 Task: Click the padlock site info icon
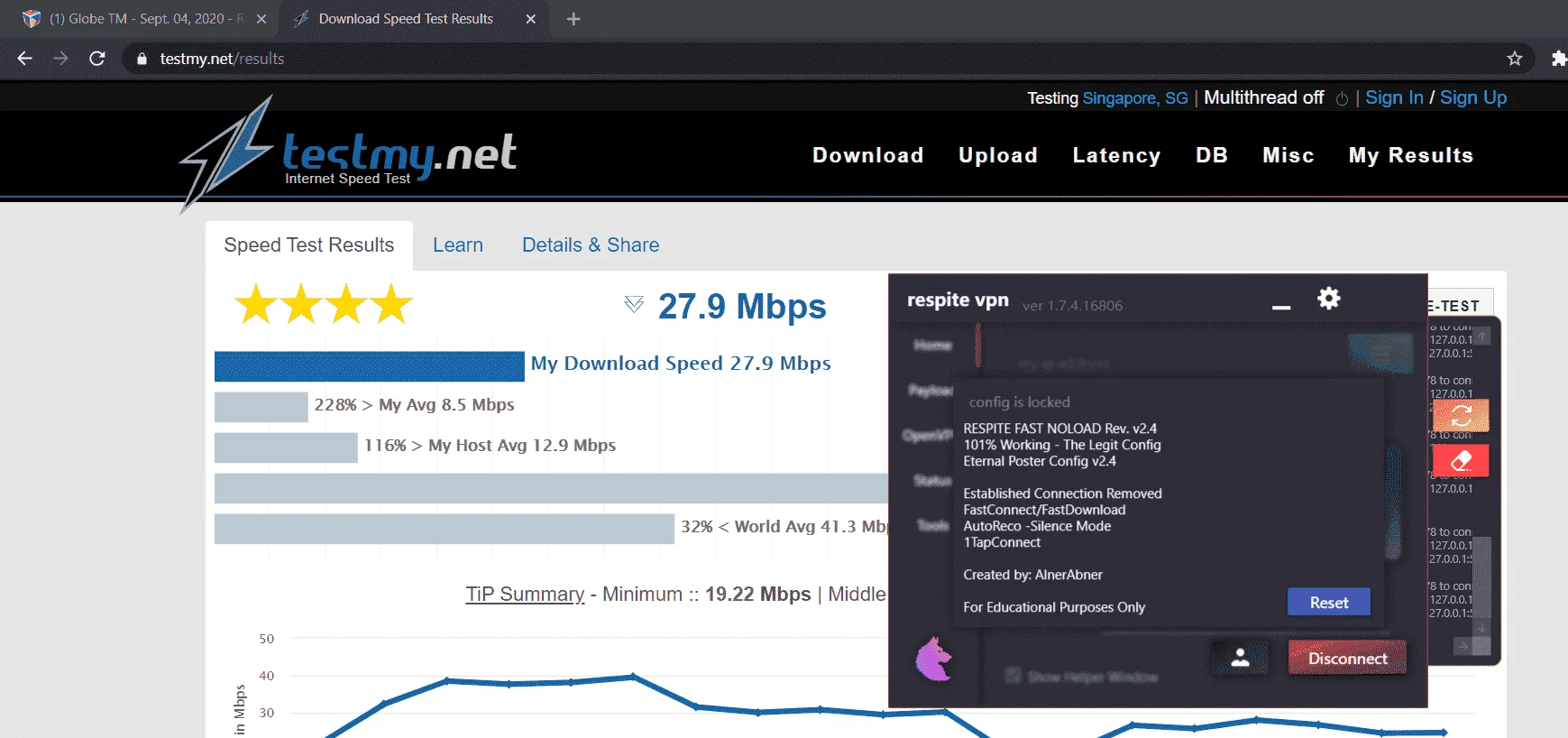pyautogui.click(x=142, y=59)
